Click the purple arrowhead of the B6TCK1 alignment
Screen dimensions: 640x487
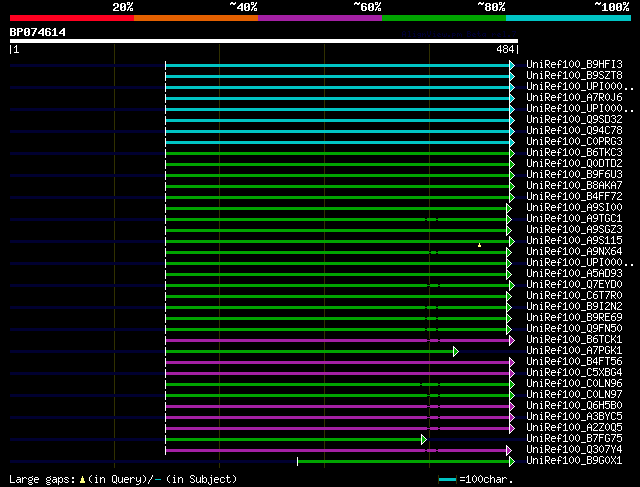(x=512, y=340)
